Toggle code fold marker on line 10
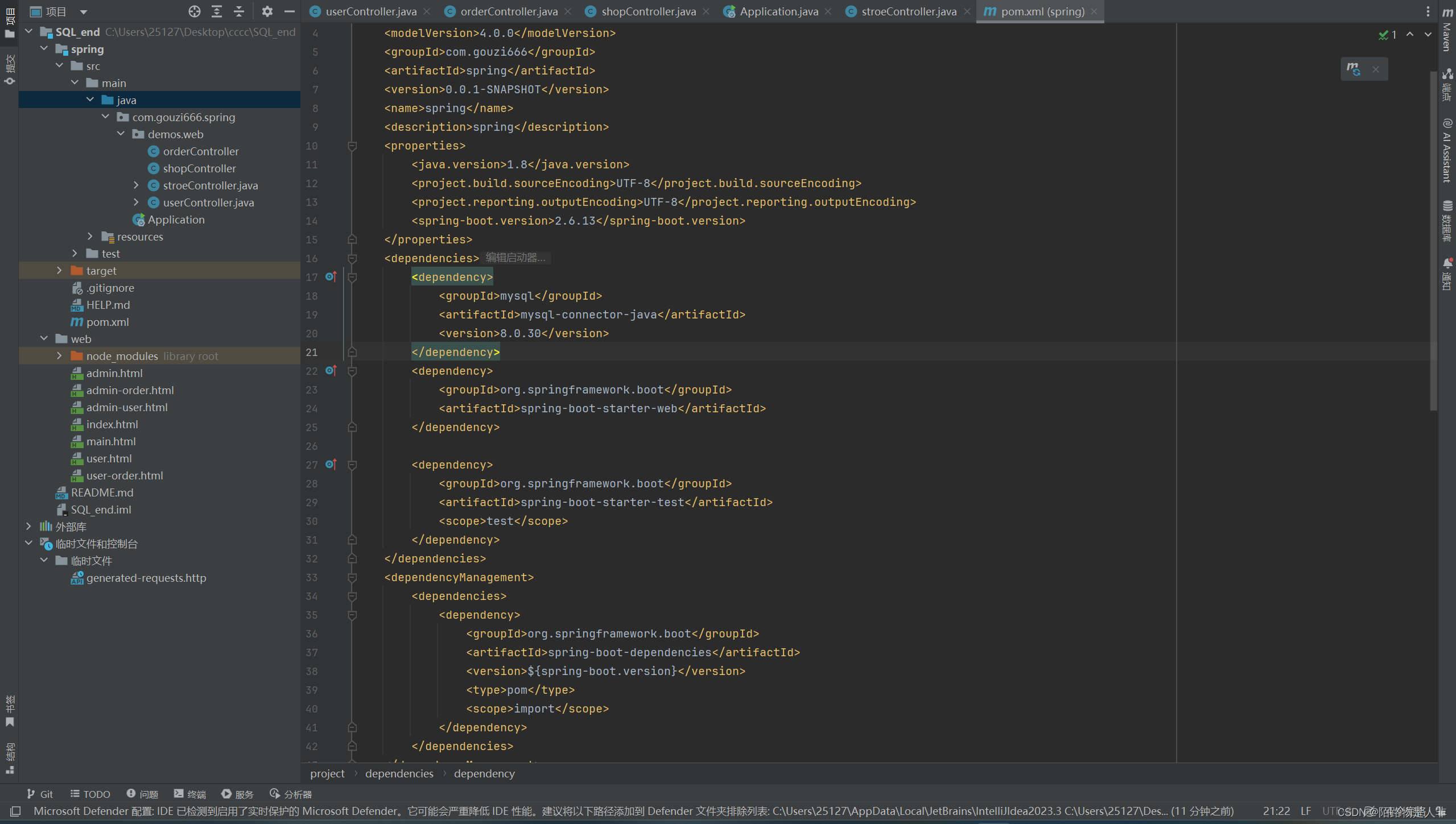 (x=352, y=146)
